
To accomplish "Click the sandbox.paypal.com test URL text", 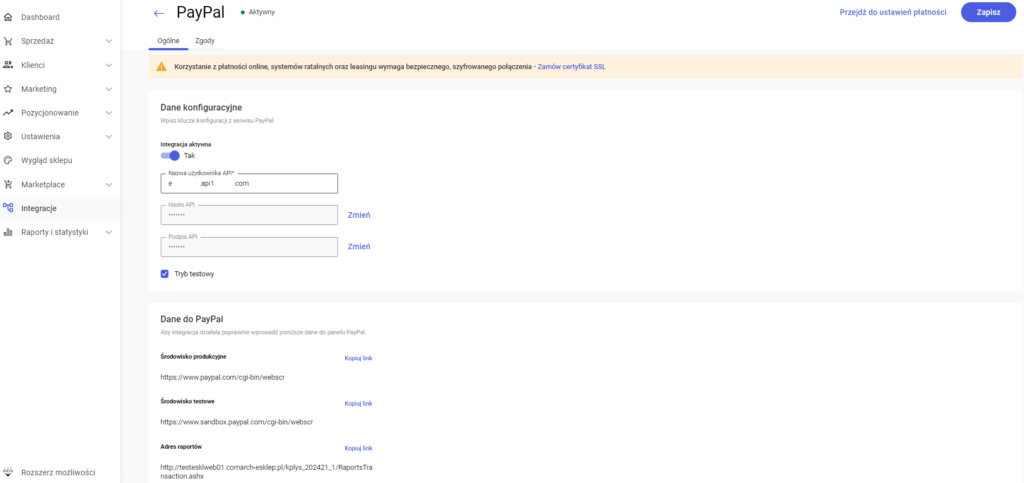I will coord(236,422).
